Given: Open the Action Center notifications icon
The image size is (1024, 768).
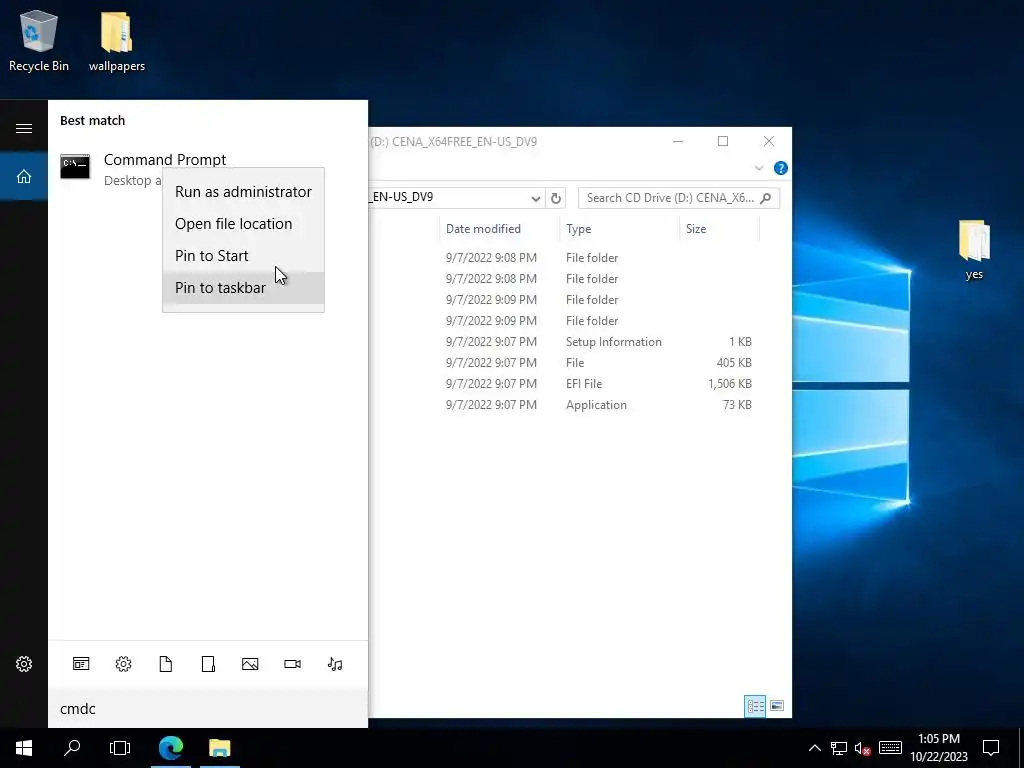Looking at the screenshot, I should click(x=991, y=748).
